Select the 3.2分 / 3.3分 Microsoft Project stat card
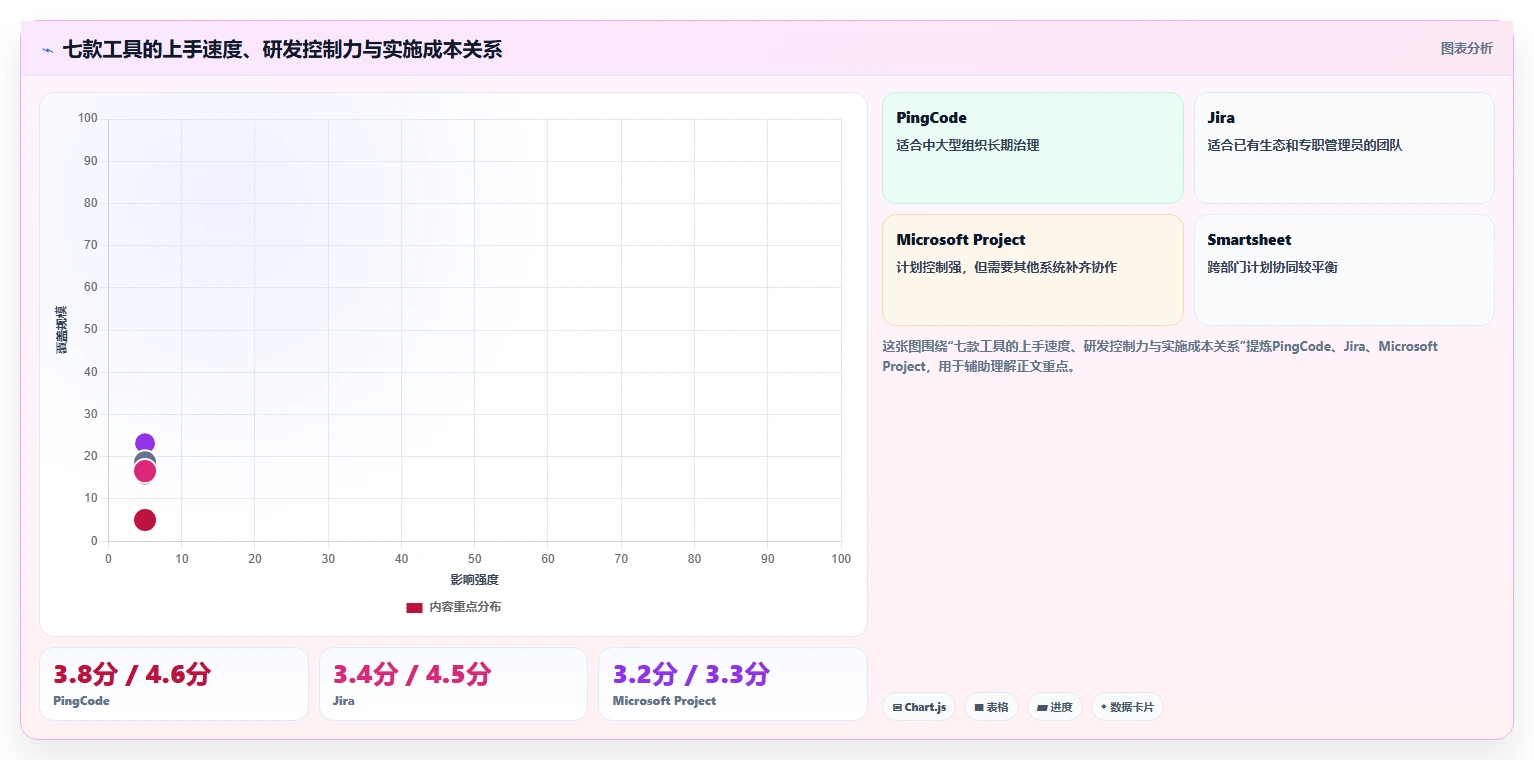This screenshot has height=760, width=1534. pyautogui.click(x=733, y=684)
